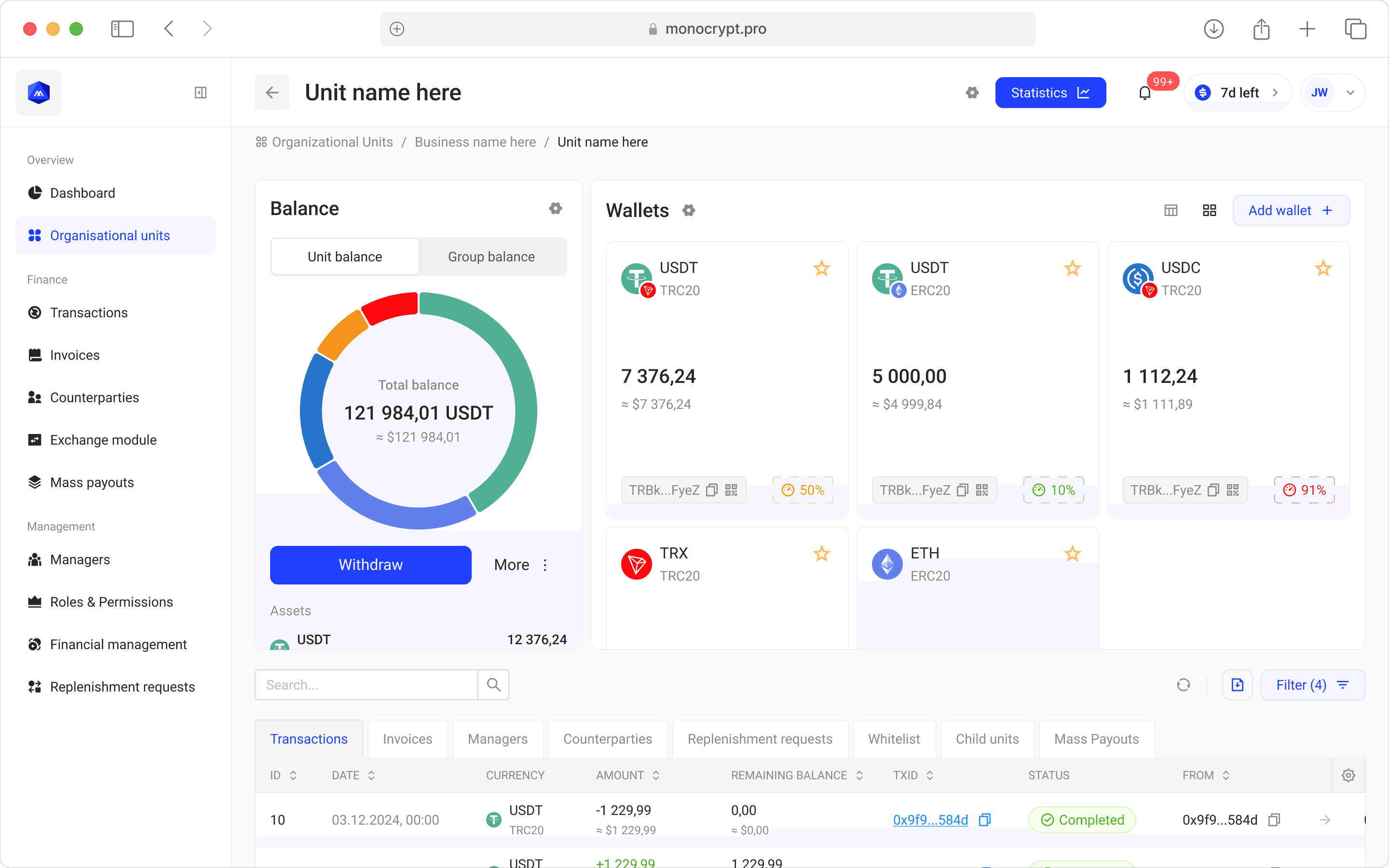Viewport: 1389px width, 868px height.
Task: Go to Business name here breadcrumb
Action: tap(475, 142)
